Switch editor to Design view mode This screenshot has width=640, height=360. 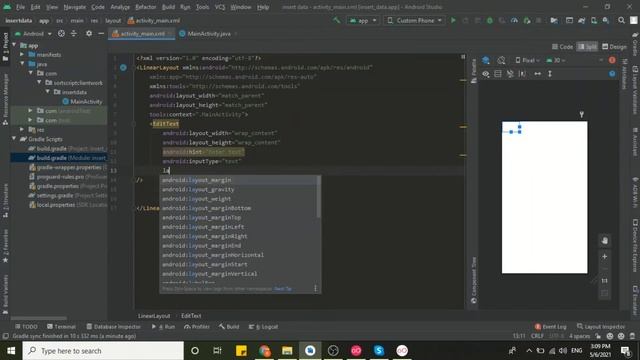tap(614, 47)
